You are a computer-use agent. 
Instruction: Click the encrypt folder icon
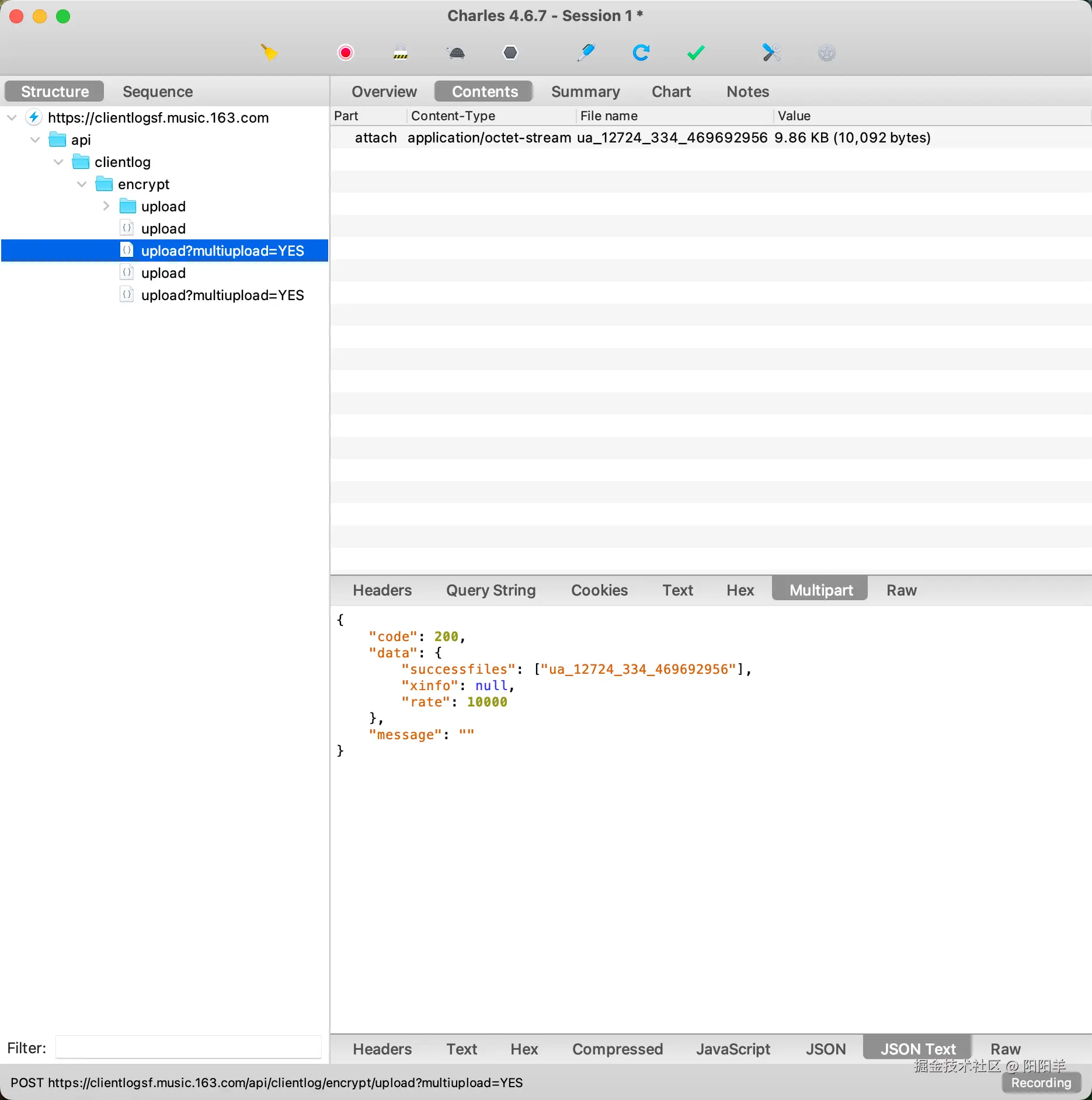(x=104, y=184)
